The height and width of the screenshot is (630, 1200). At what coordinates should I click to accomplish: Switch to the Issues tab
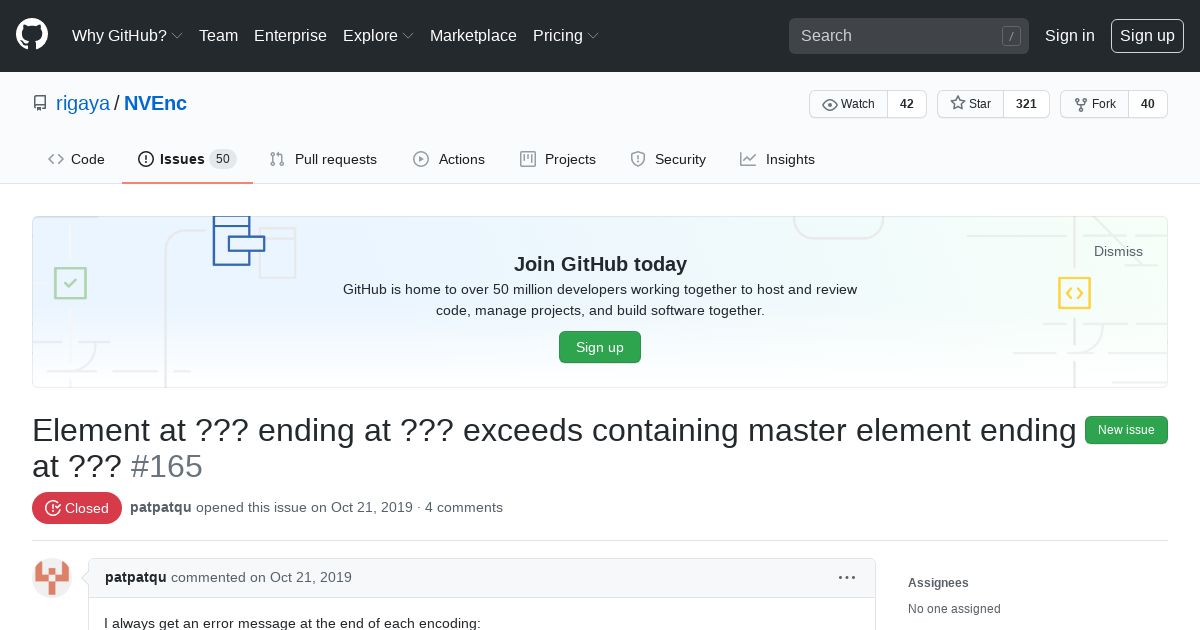pyautogui.click(x=187, y=159)
